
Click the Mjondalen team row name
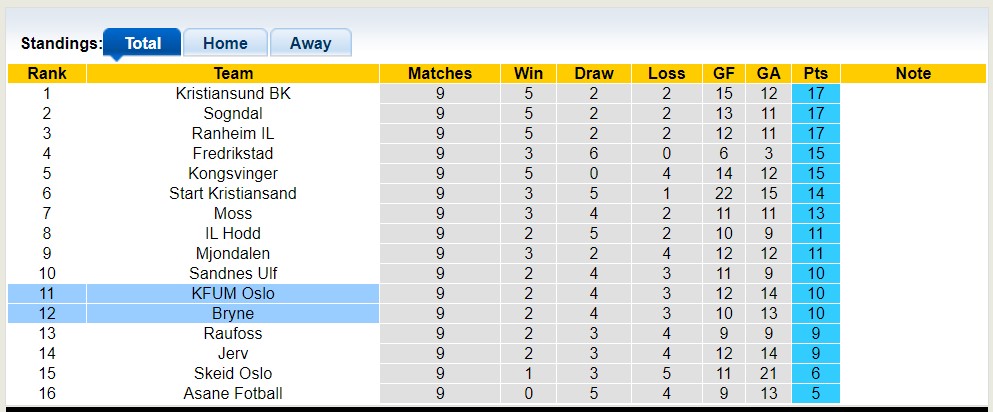(x=233, y=253)
